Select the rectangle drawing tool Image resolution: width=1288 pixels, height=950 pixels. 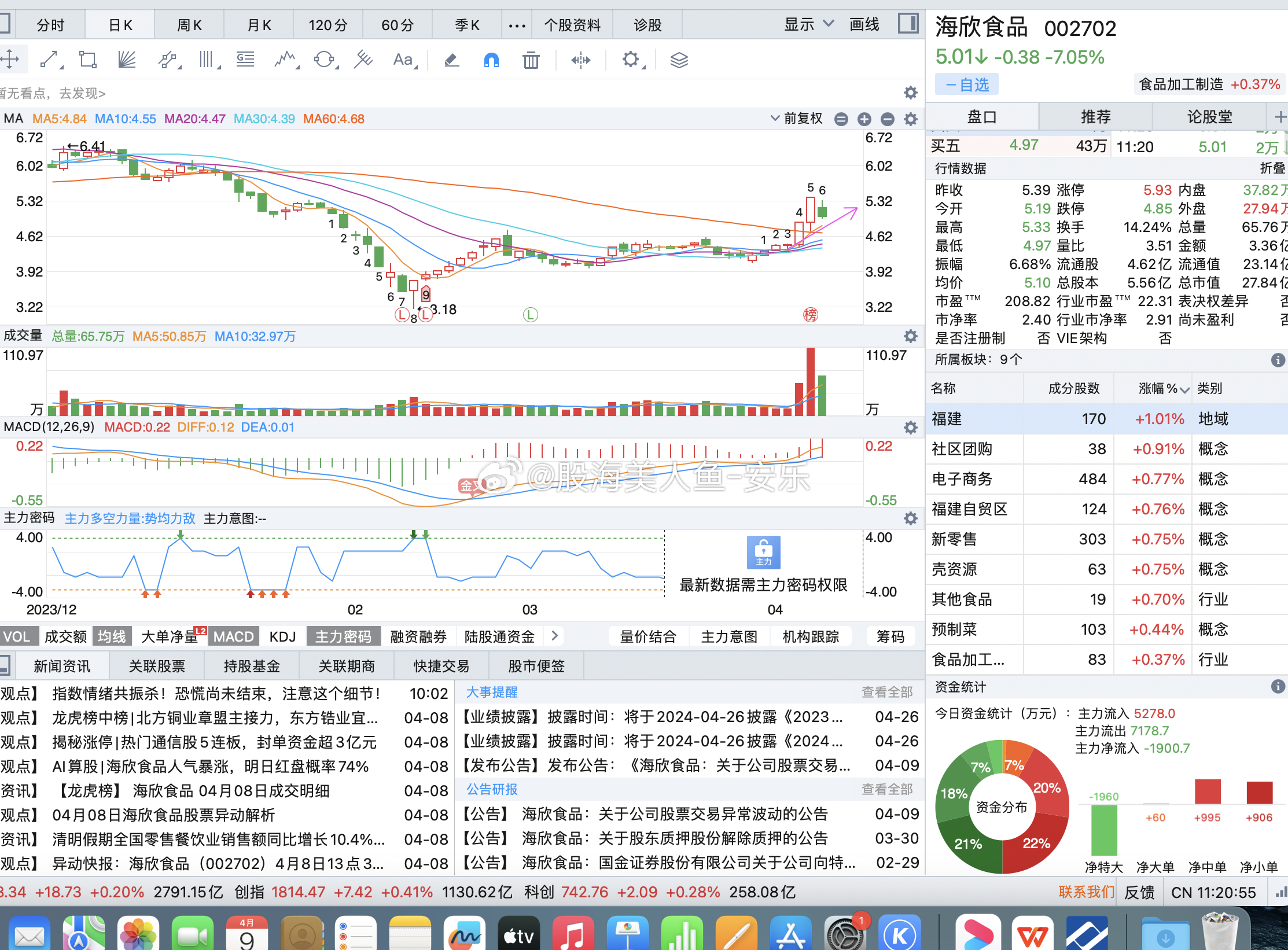coord(88,60)
